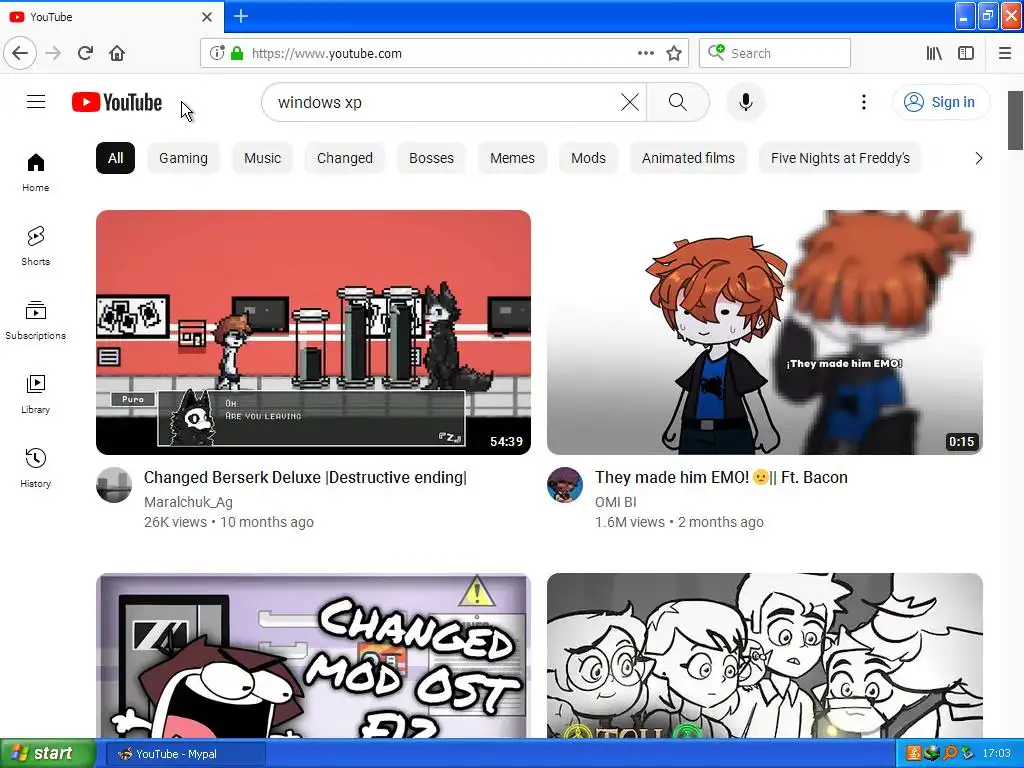This screenshot has height=768, width=1024.
Task: Click Maralchuk_Ag channel avatar
Action: 114,485
